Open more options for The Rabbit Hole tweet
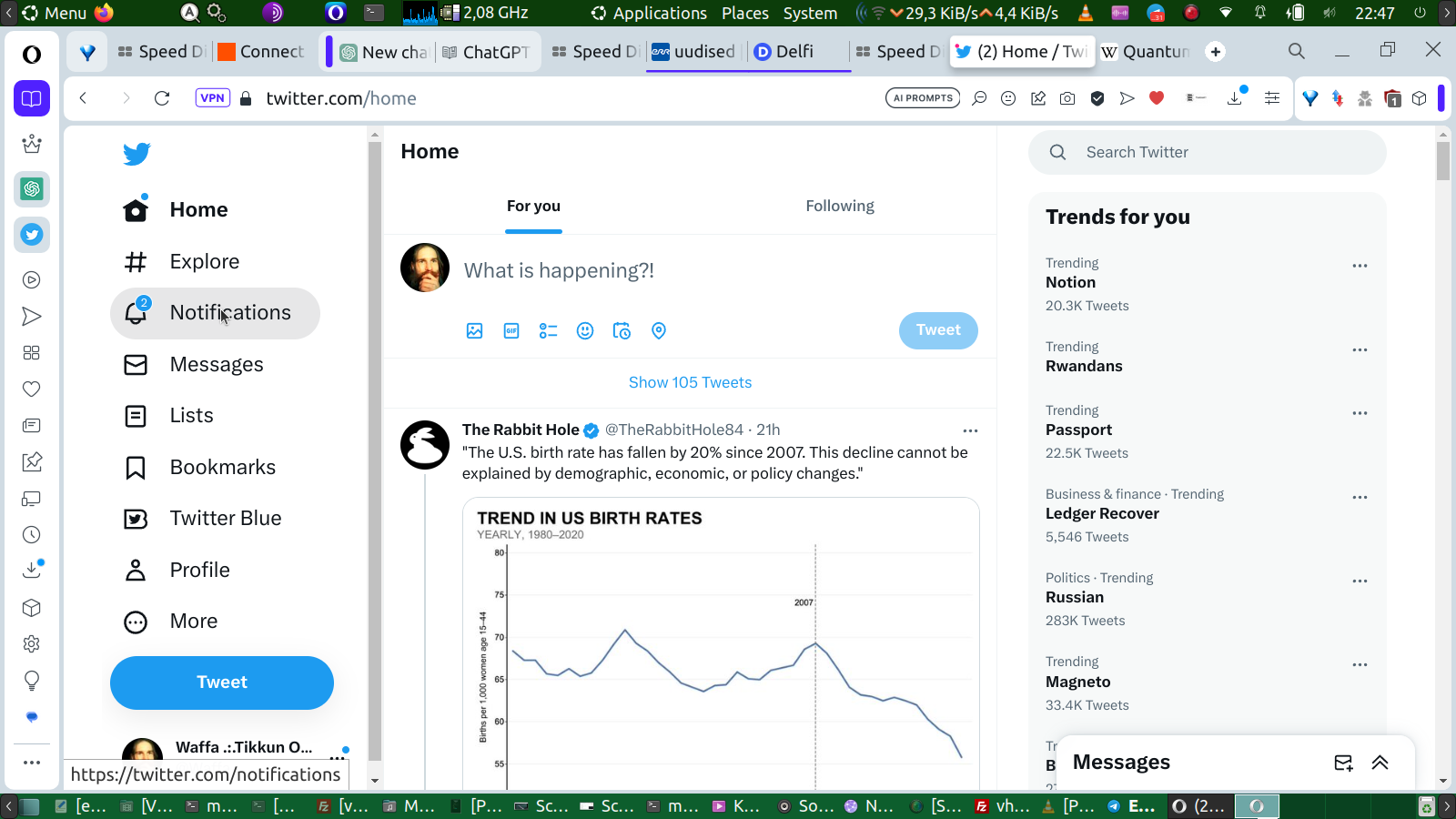Image resolution: width=1456 pixels, height=819 pixels. click(970, 430)
